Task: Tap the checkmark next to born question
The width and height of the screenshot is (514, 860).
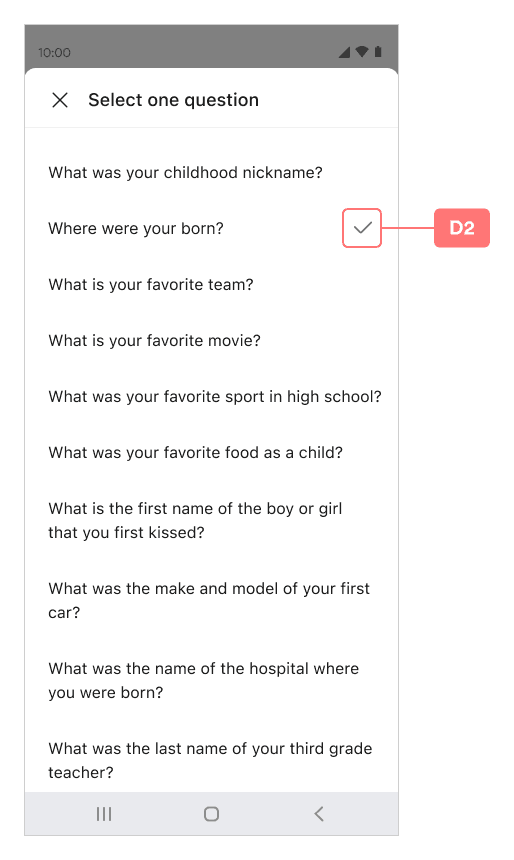Action: (362, 228)
